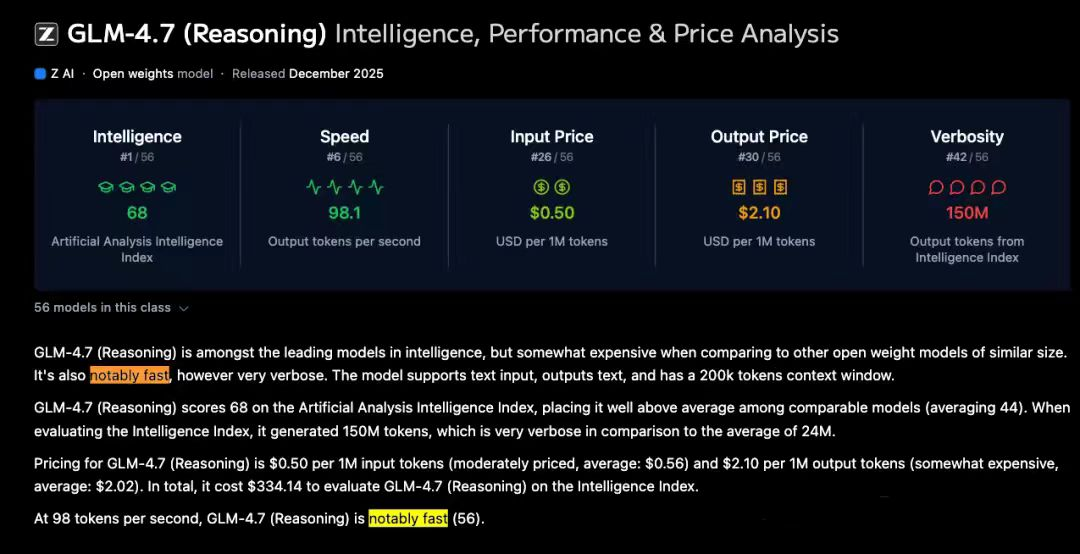
Task: Select the Output Price card heading
Action: pyautogui.click(x=759, y=137)
